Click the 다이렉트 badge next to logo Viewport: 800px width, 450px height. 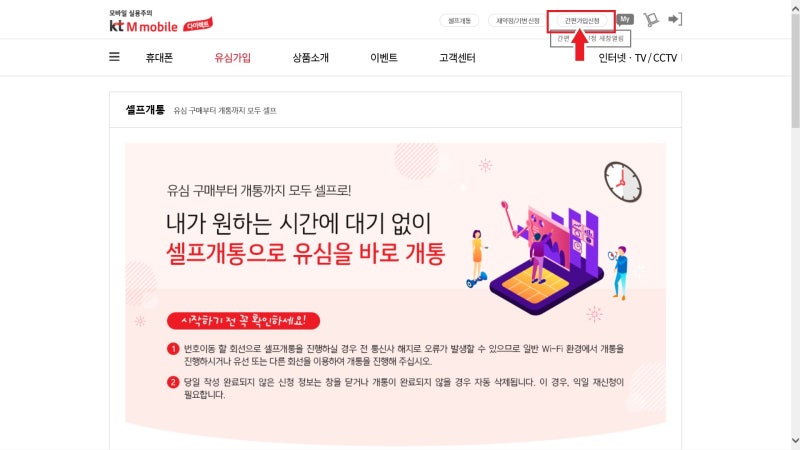(197, 24)
